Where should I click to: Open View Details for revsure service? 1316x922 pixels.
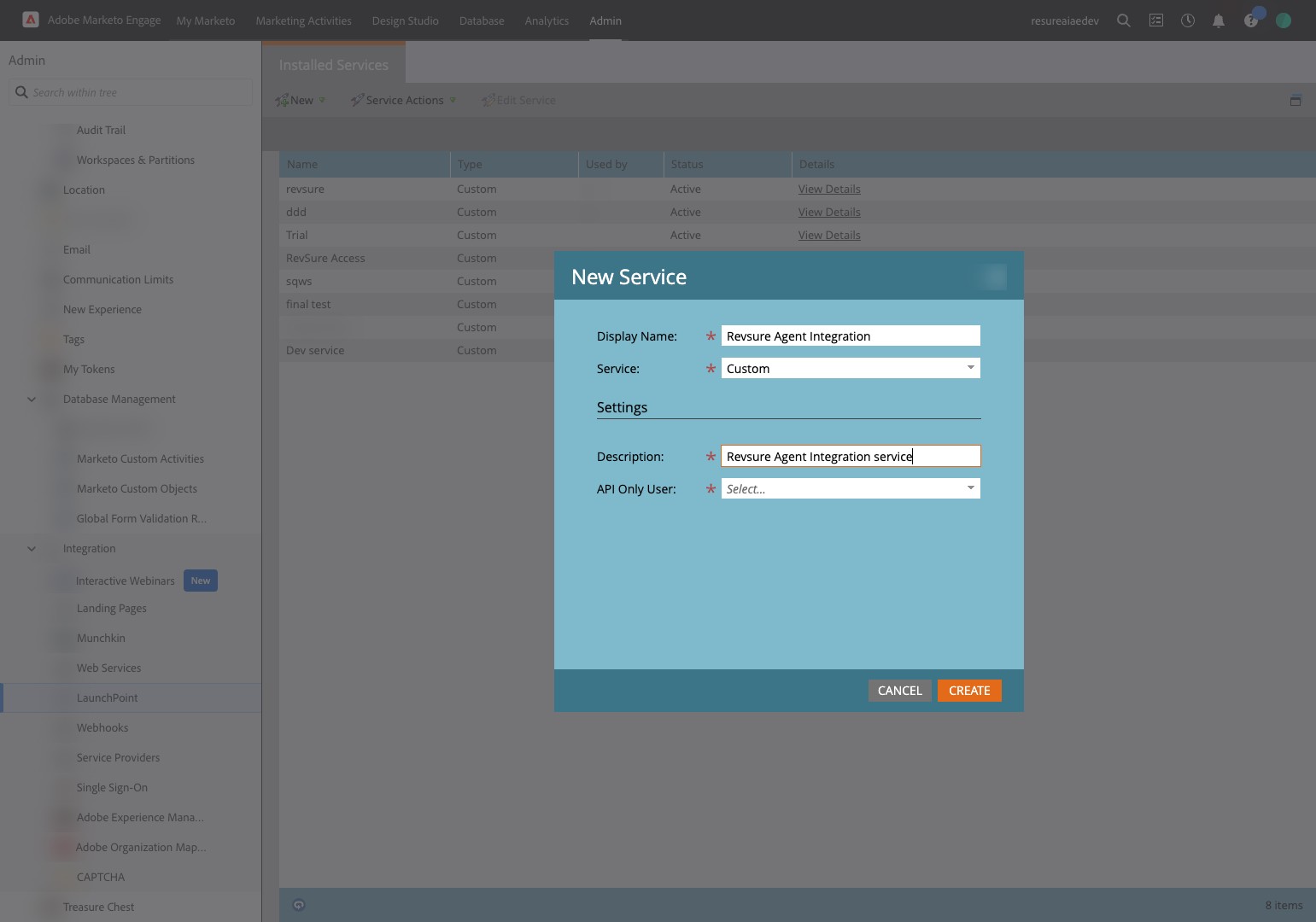pos(829,189)
